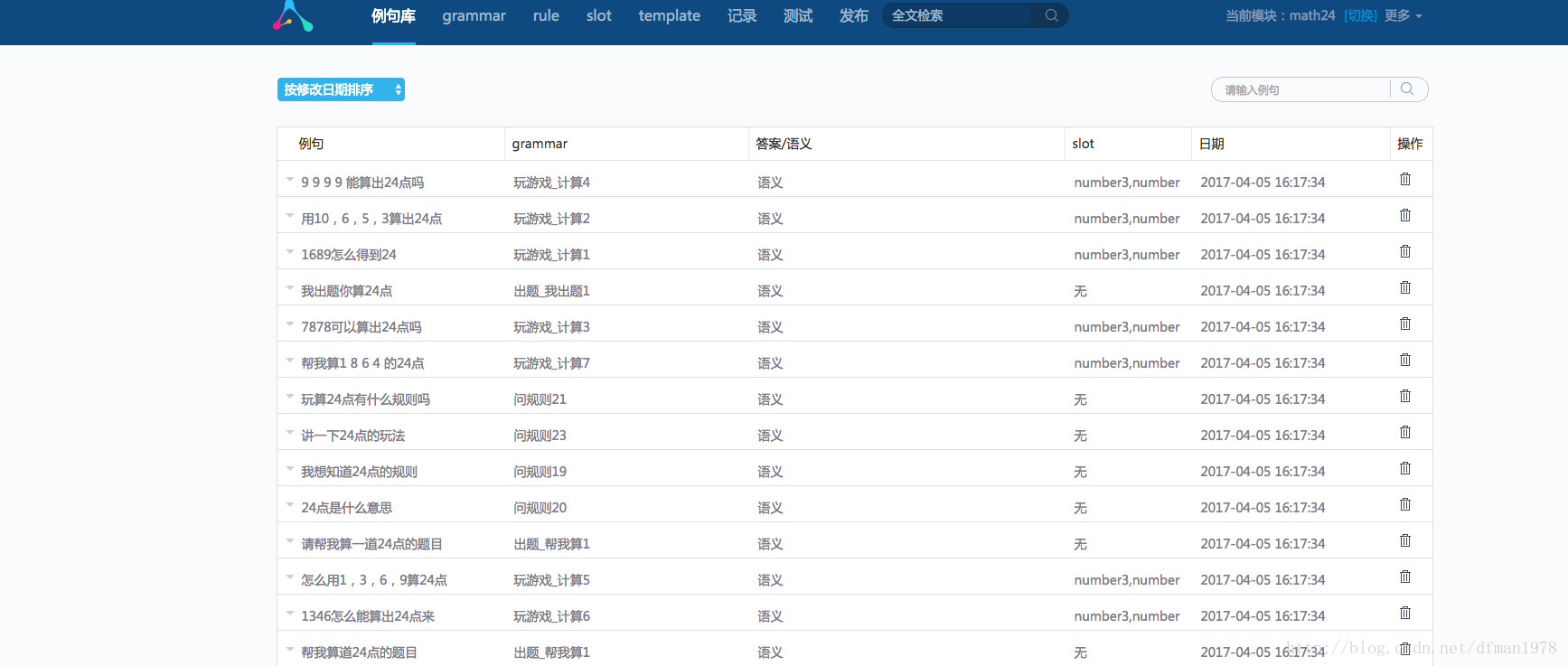
Task: Open the template tab
Action: [669, 15]
